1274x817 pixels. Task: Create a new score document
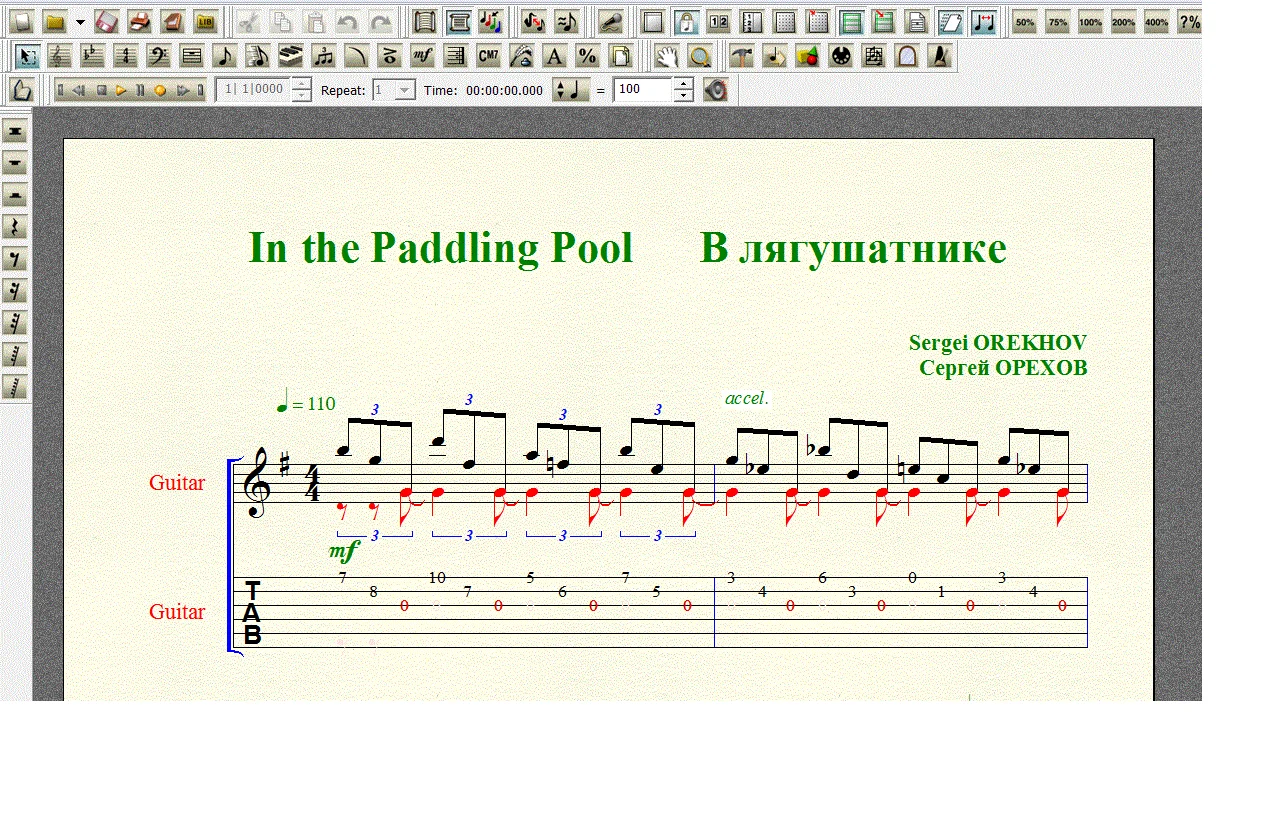click(21, 21)
